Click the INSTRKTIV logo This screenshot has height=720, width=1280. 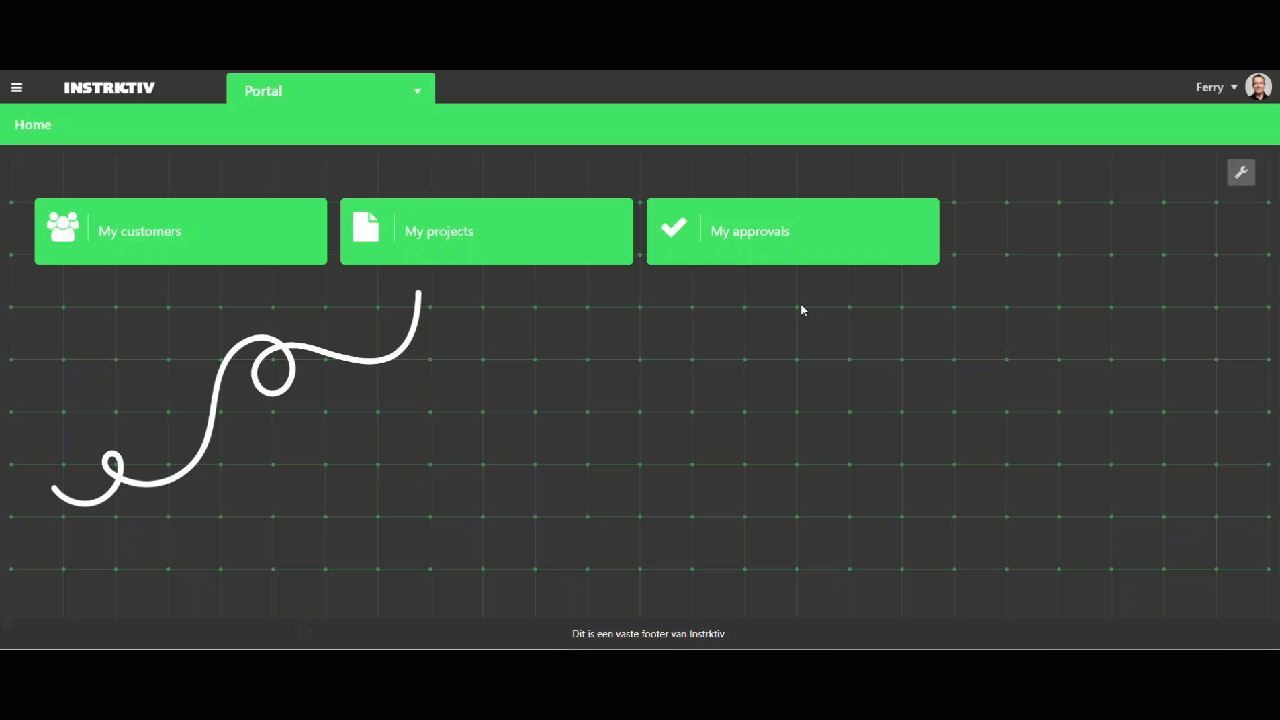[109, 88]
